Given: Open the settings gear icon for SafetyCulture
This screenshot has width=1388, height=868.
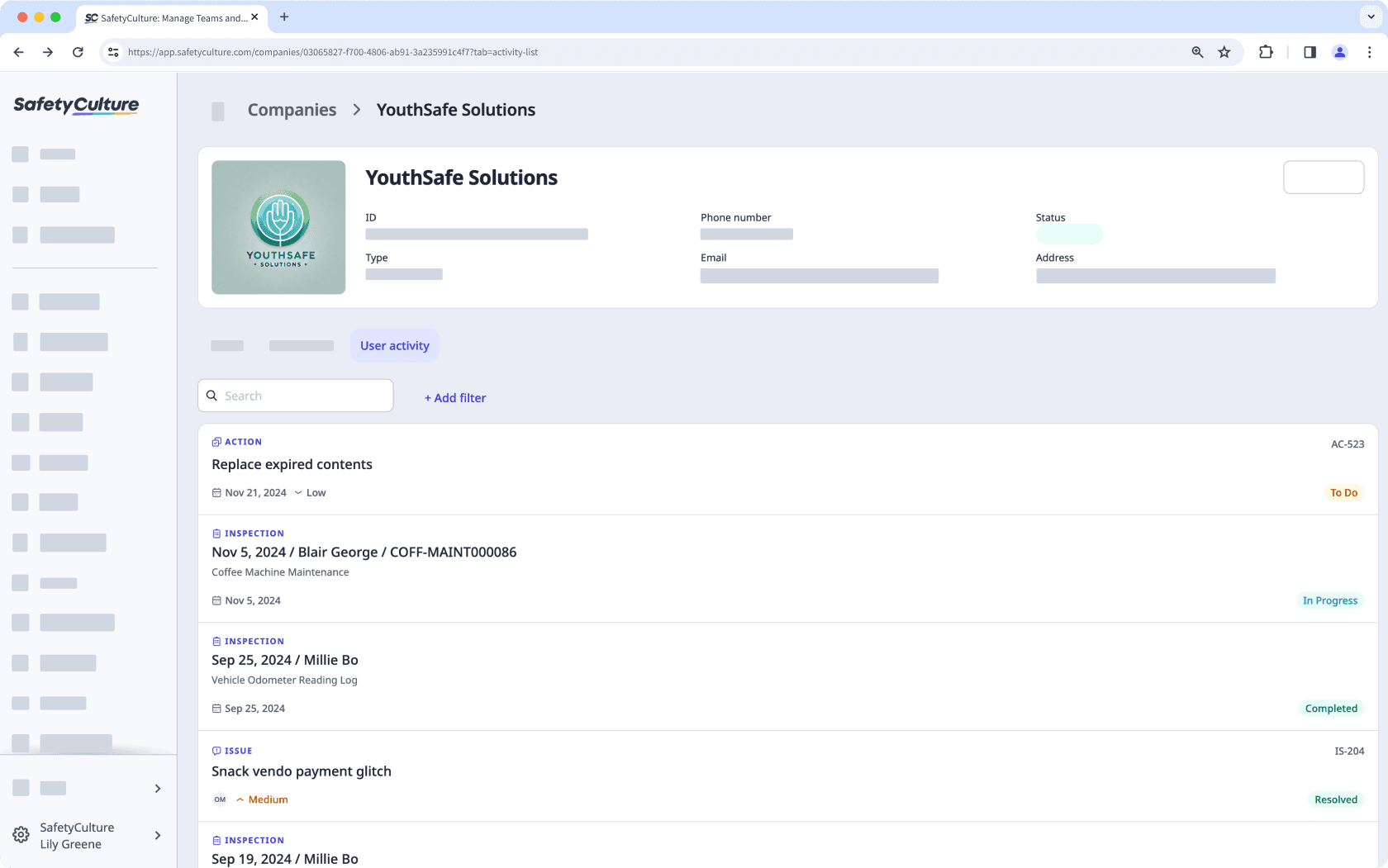Looking at the screenshot, I should coord(21,835).
